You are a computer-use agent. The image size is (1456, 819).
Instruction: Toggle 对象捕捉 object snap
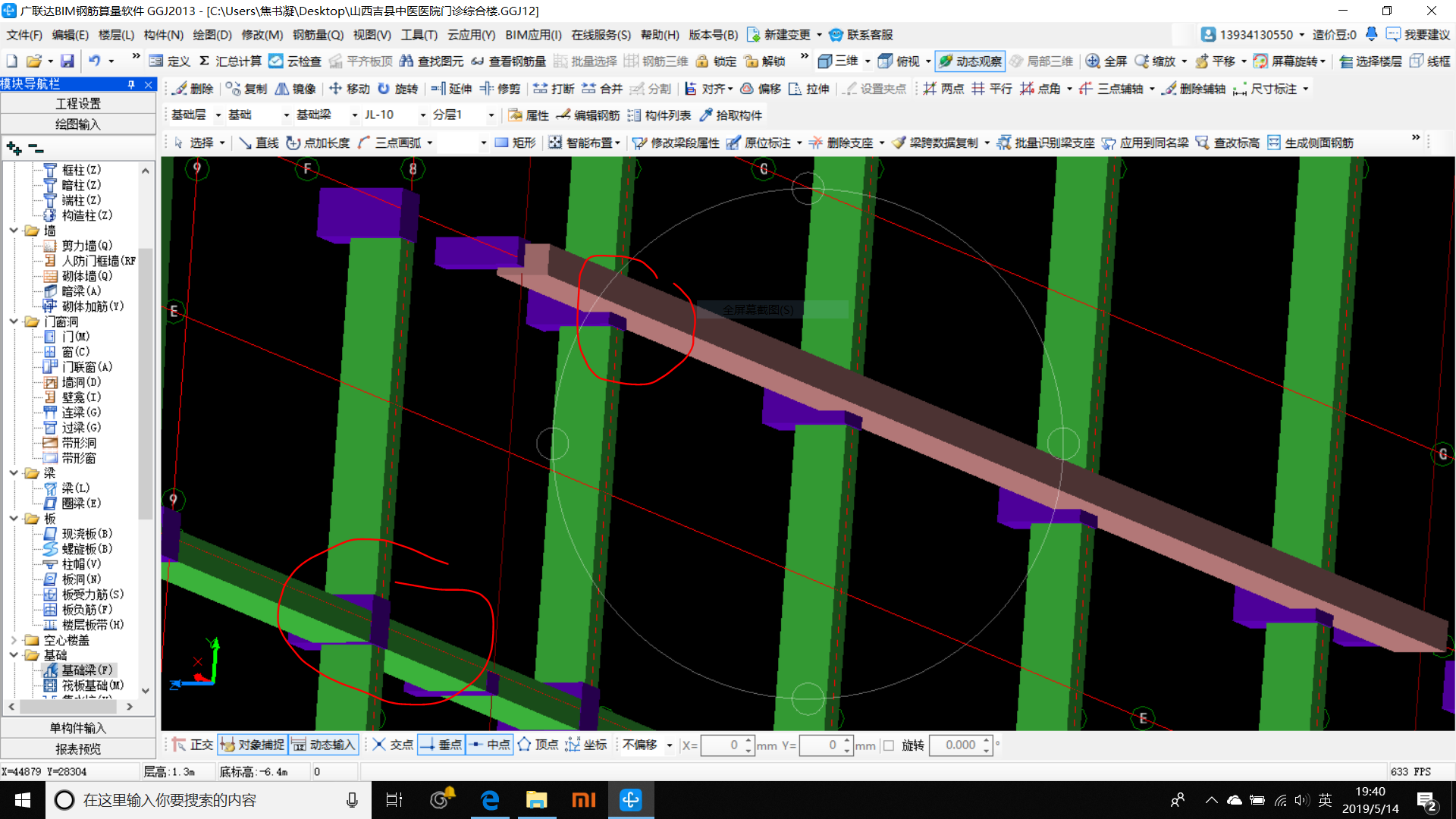[252, 745]
